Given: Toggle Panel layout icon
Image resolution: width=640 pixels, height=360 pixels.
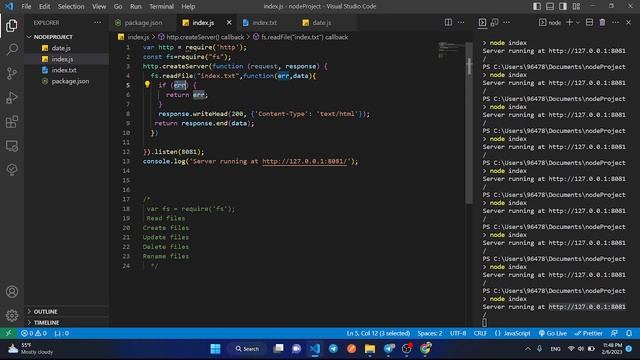Looking at the screenshot, I should (x=550, y=6).
